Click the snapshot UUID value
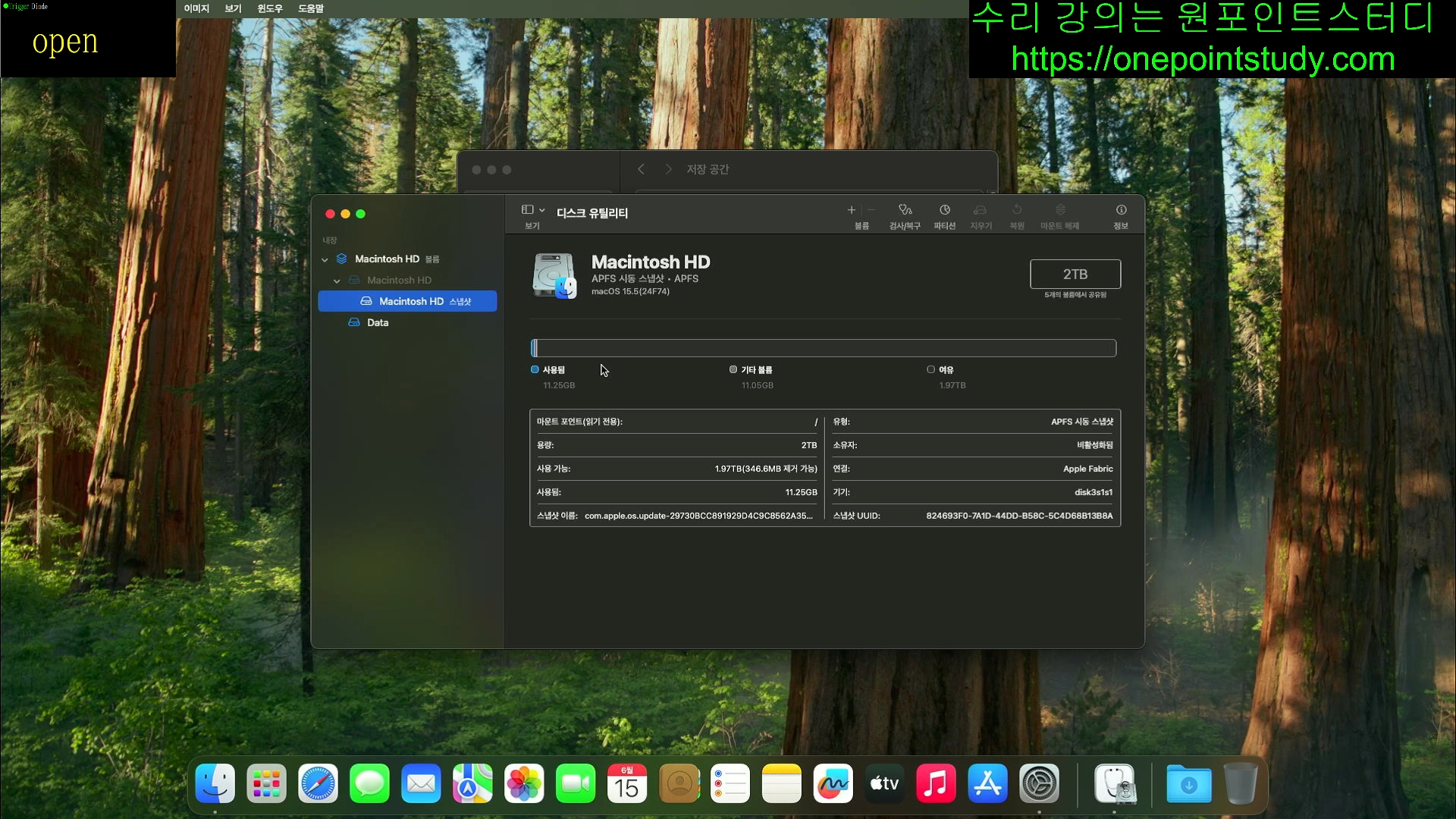 click(1019, 516)
